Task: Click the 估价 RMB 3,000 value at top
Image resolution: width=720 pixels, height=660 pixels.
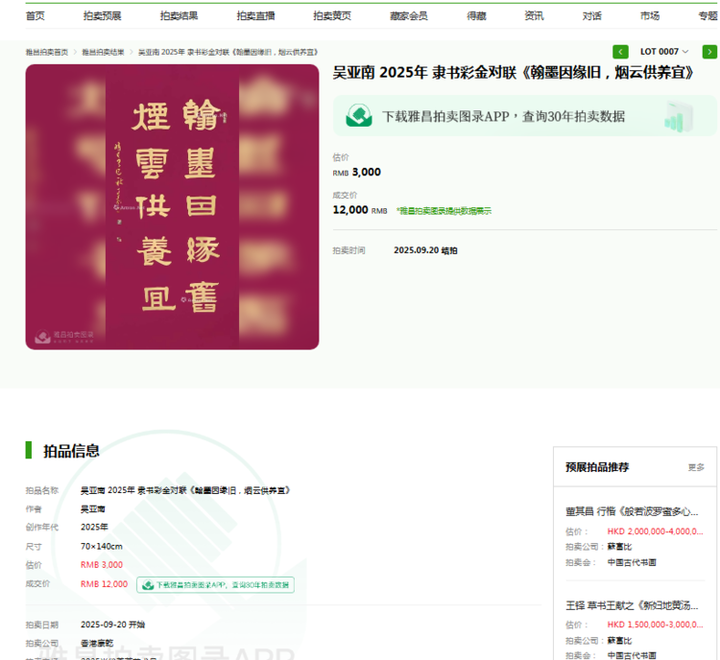Action: point(357,172)
